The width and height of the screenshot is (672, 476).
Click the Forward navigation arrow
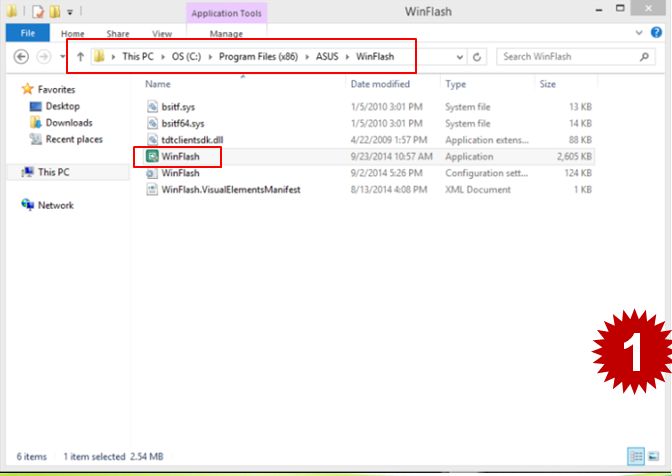[x=44, y=57]
